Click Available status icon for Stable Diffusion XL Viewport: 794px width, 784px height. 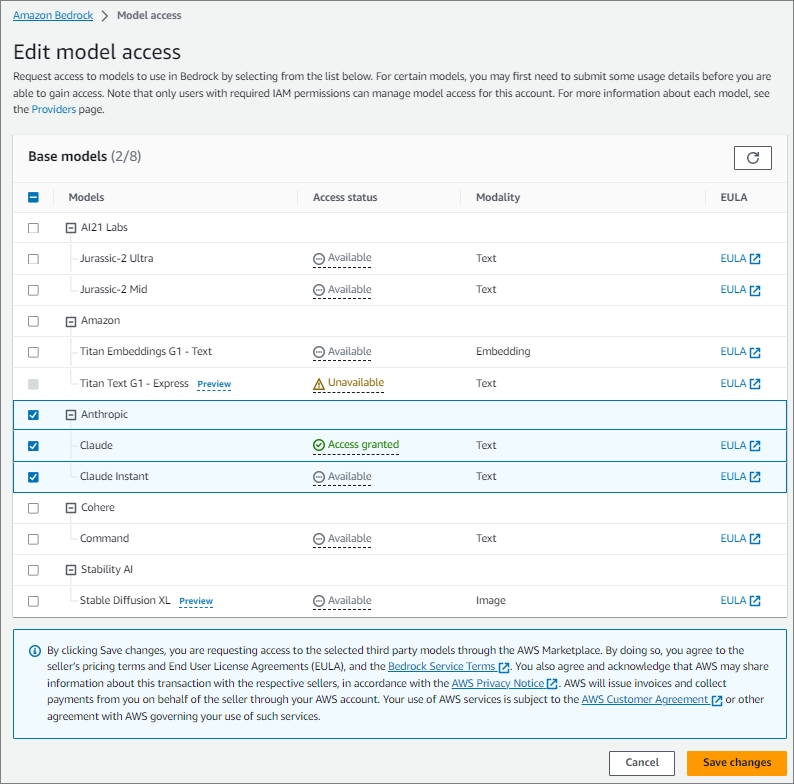click(319, 601)
